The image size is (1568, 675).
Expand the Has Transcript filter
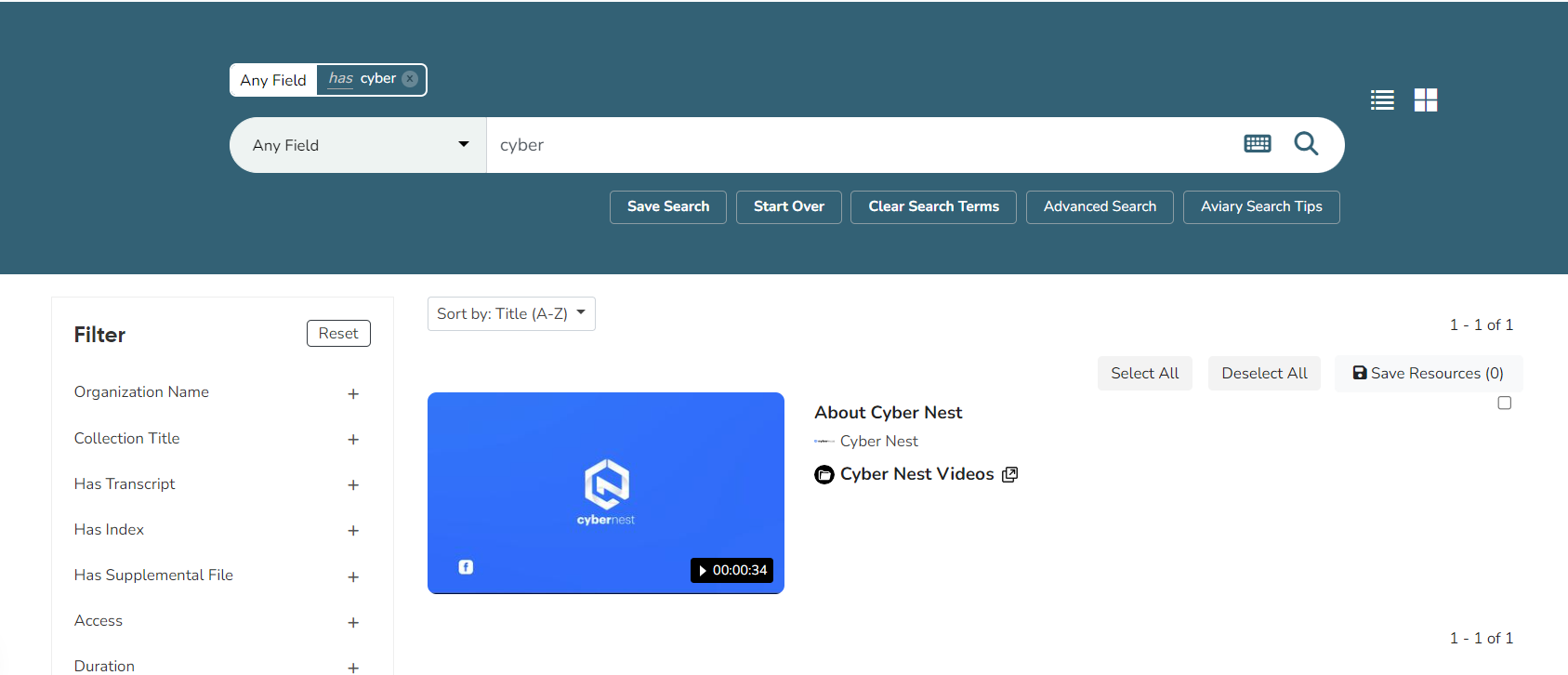(x=353, y=485)
